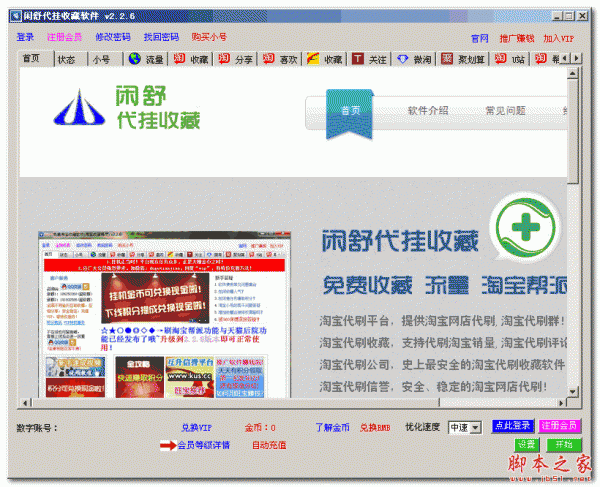
Task: Click the 闲舒 blue tent logo
Action: [x=79, y=107]
